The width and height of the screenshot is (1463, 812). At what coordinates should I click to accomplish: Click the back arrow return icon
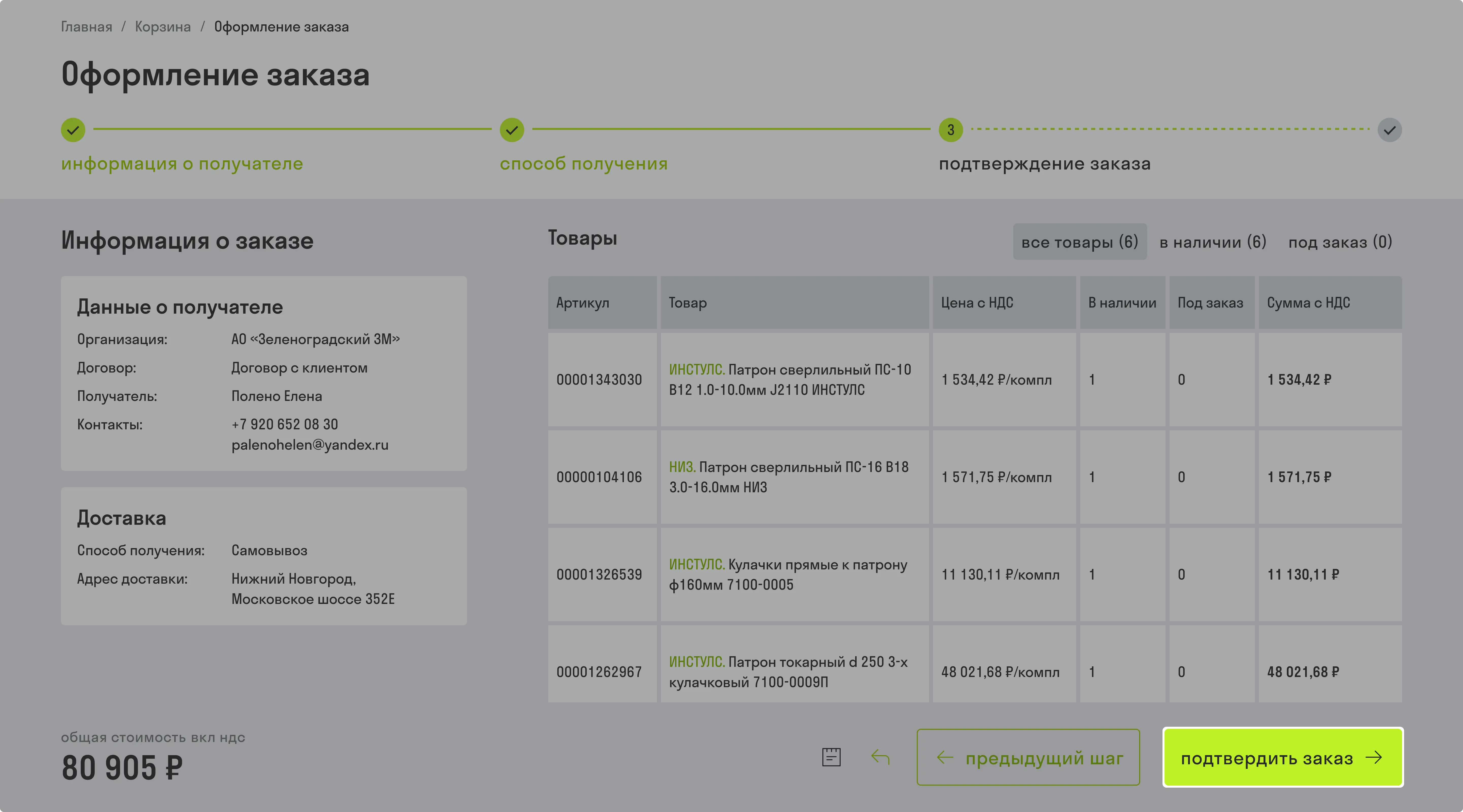880,757
